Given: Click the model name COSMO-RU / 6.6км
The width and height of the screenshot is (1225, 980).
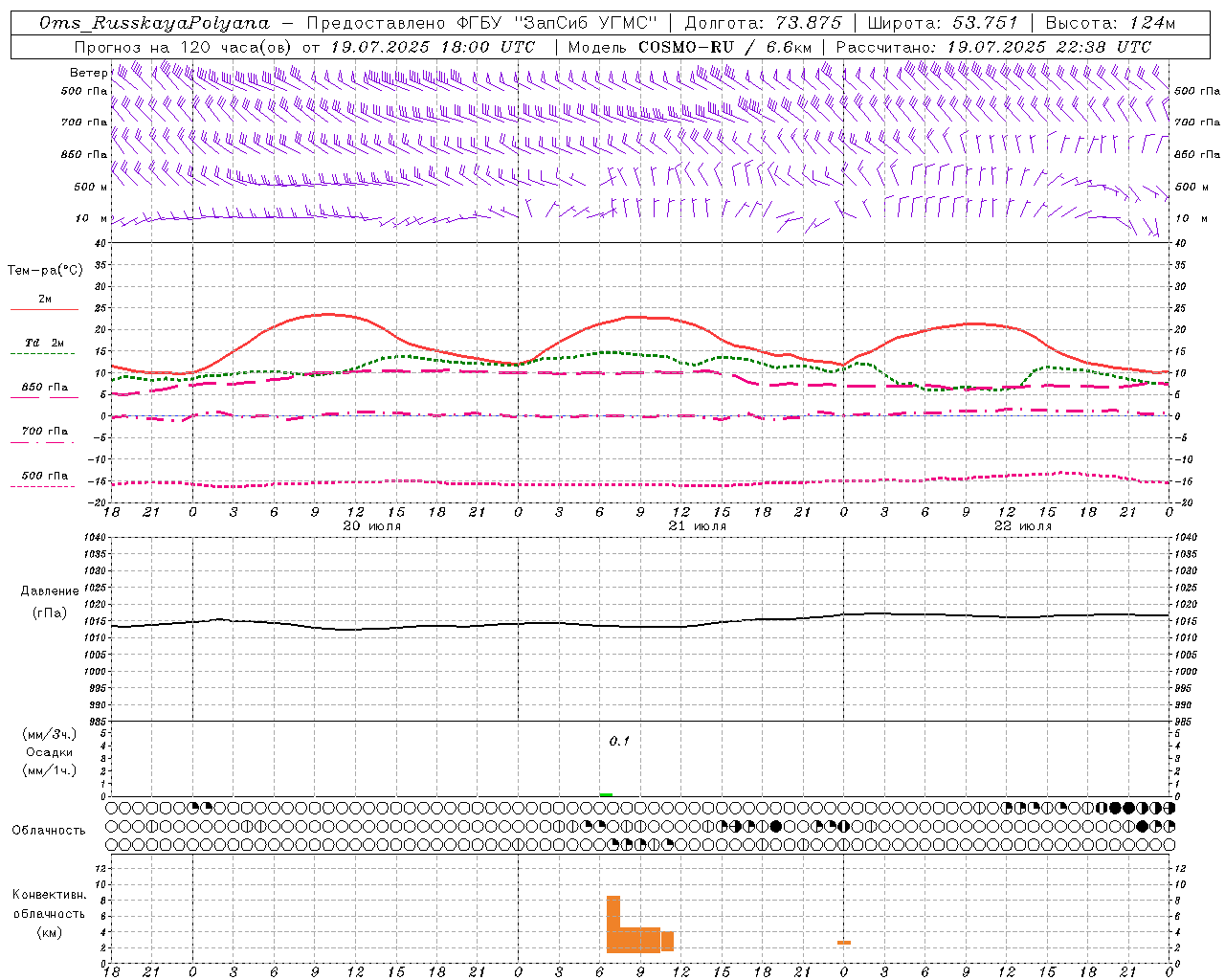Looking at the screenshot, I should [x=725, y=47].
